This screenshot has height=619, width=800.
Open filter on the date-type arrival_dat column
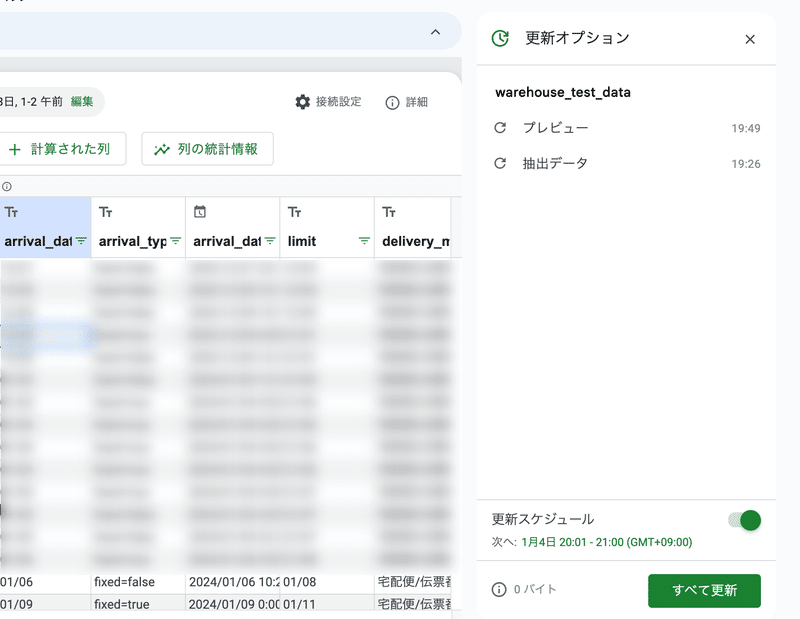tap(270, 241)
